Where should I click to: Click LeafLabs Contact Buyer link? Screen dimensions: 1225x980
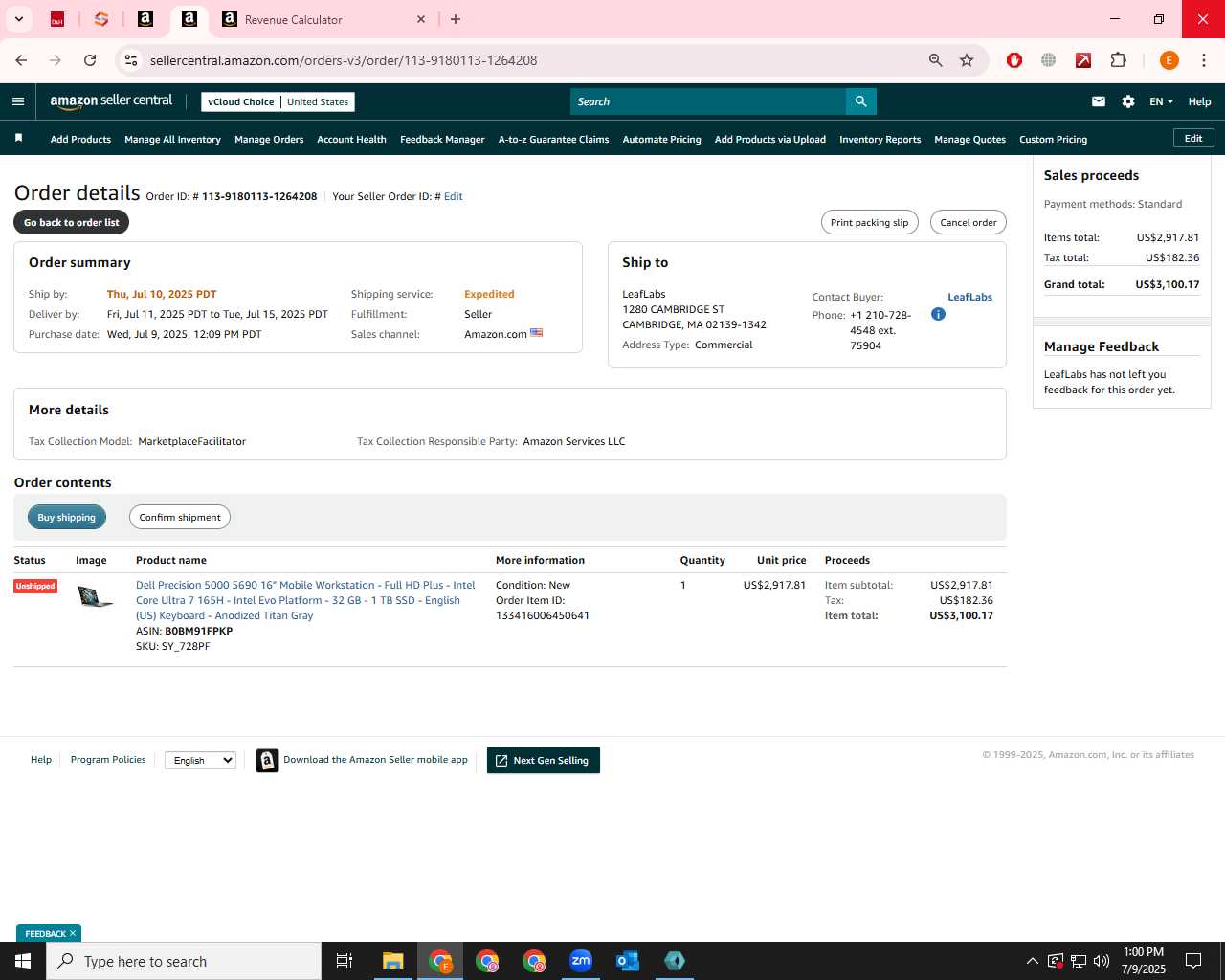969,297
